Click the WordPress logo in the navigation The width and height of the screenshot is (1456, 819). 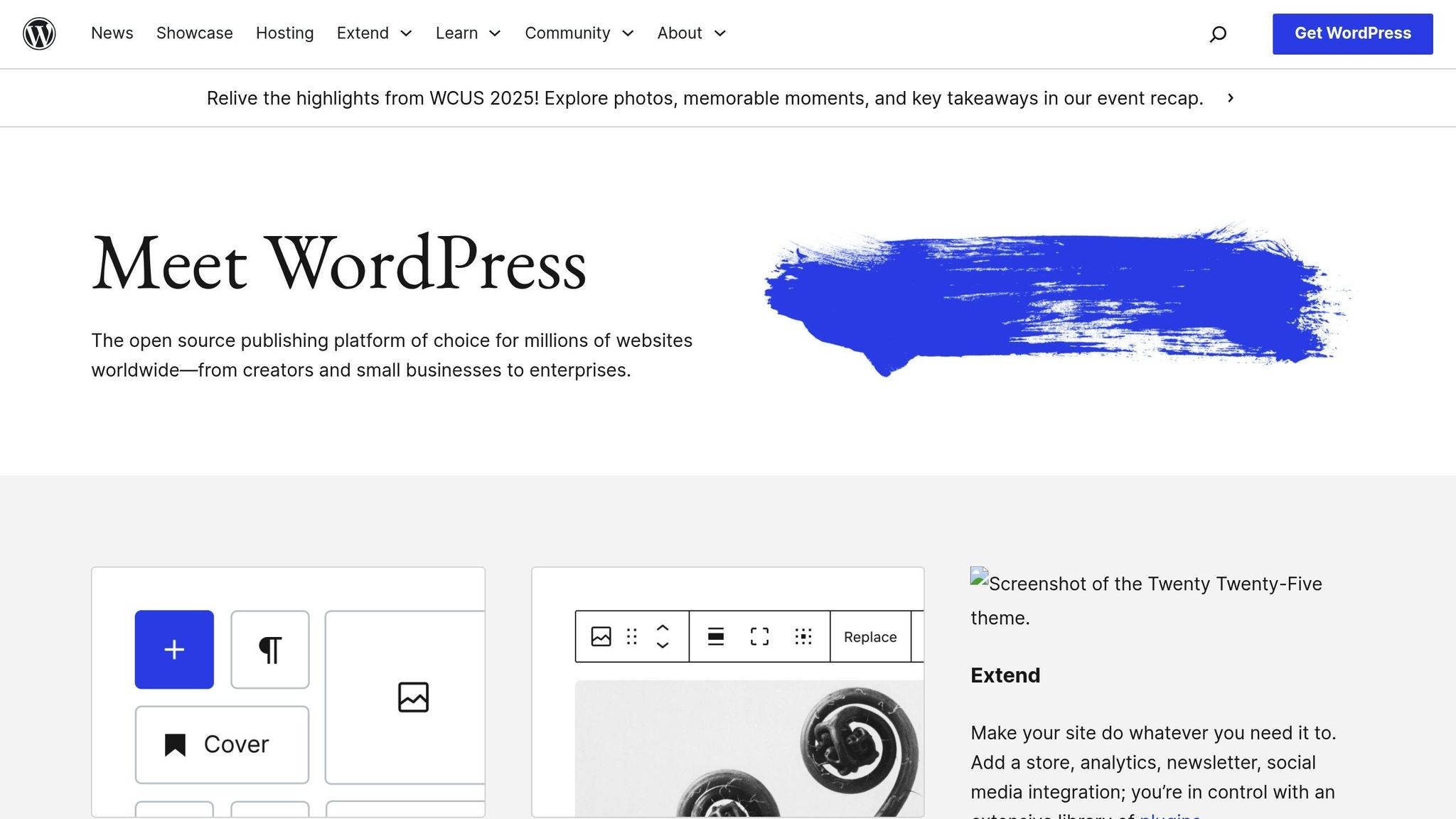[x=39, y=33]
